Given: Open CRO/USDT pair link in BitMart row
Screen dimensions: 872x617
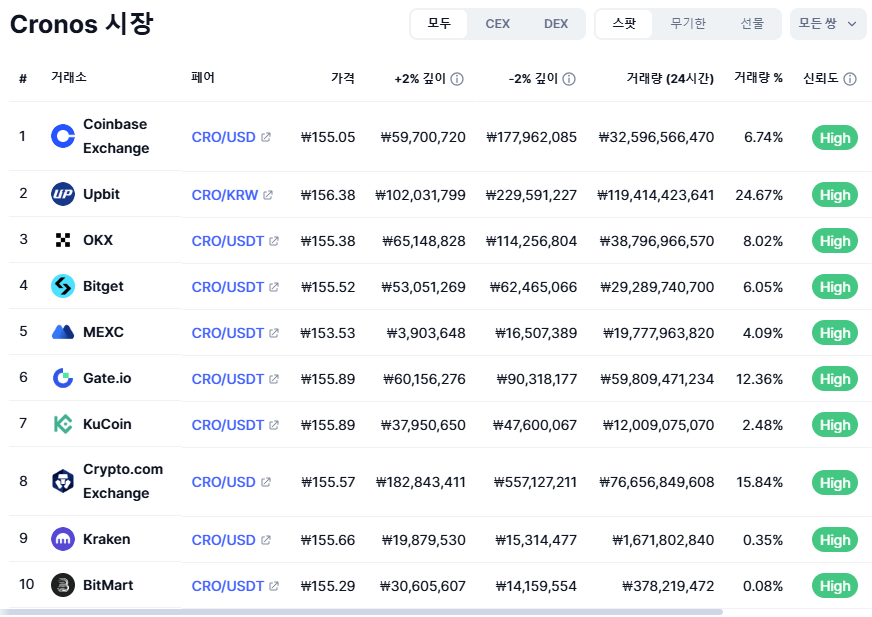Looking at the screenshot, I should click(227, 586).
